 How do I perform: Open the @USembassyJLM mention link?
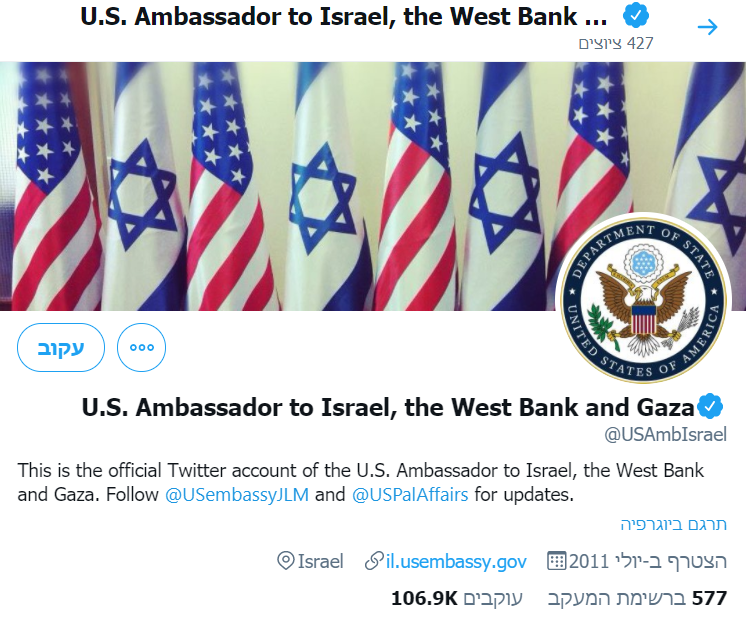(x=237, y=495)
